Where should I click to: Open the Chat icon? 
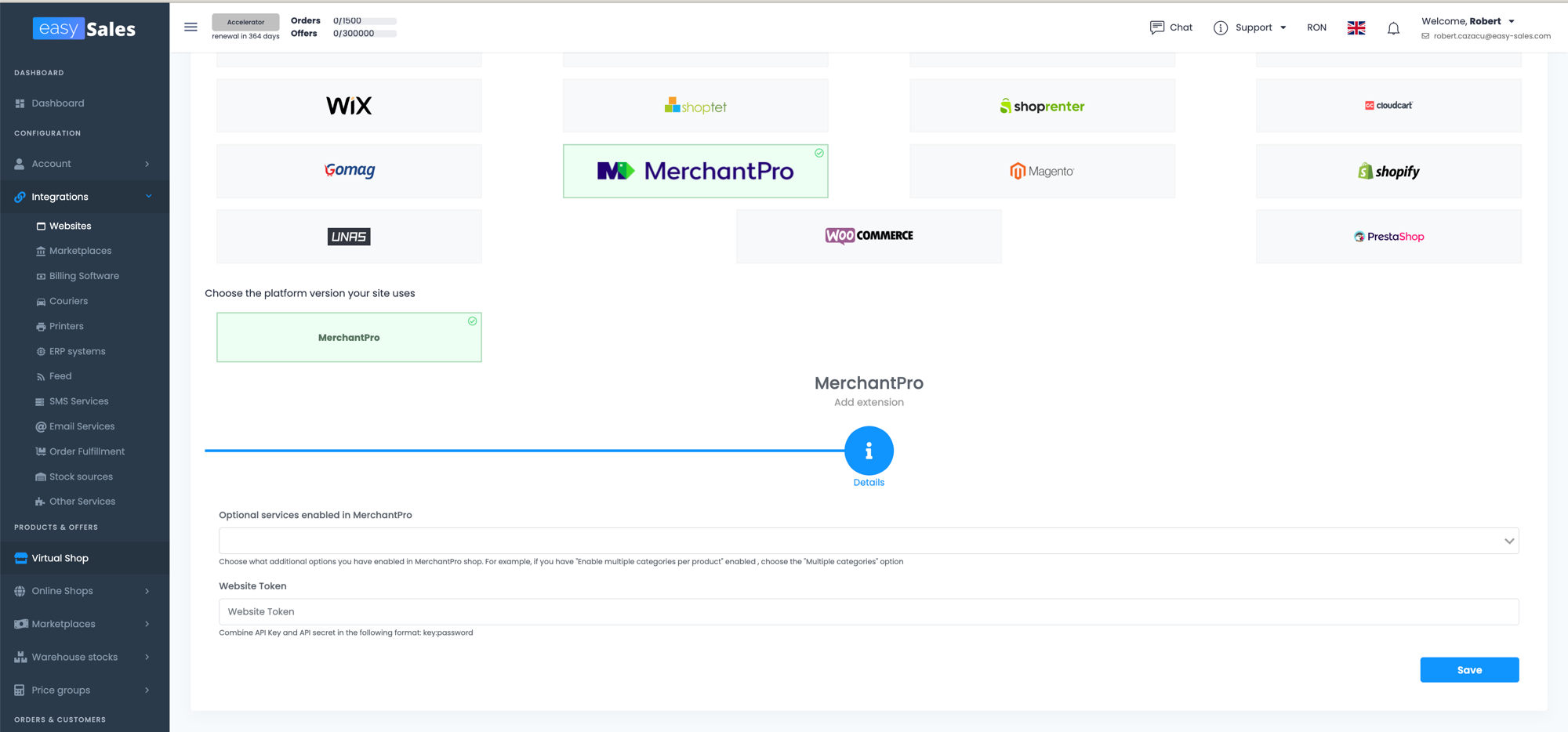1156,27
